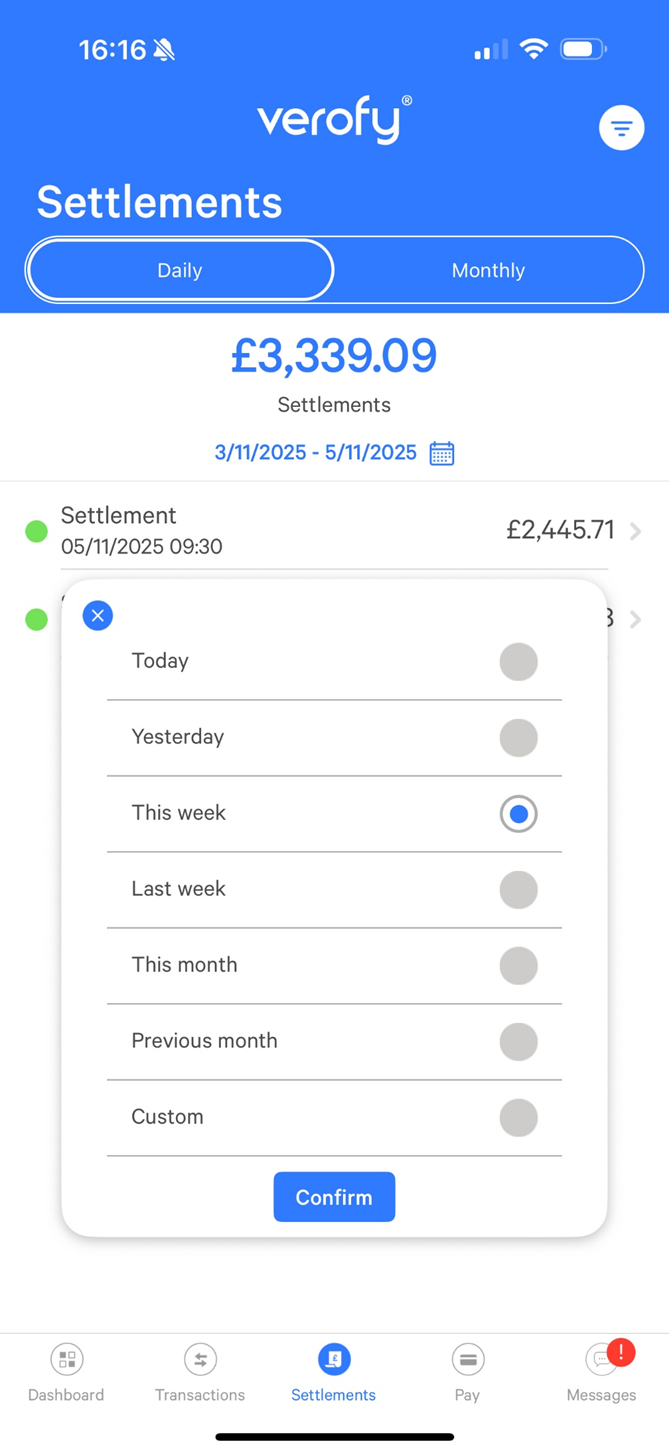Expand the second settlement row chevron
This screenshot has width=669, height=1453.
(636, 620)
